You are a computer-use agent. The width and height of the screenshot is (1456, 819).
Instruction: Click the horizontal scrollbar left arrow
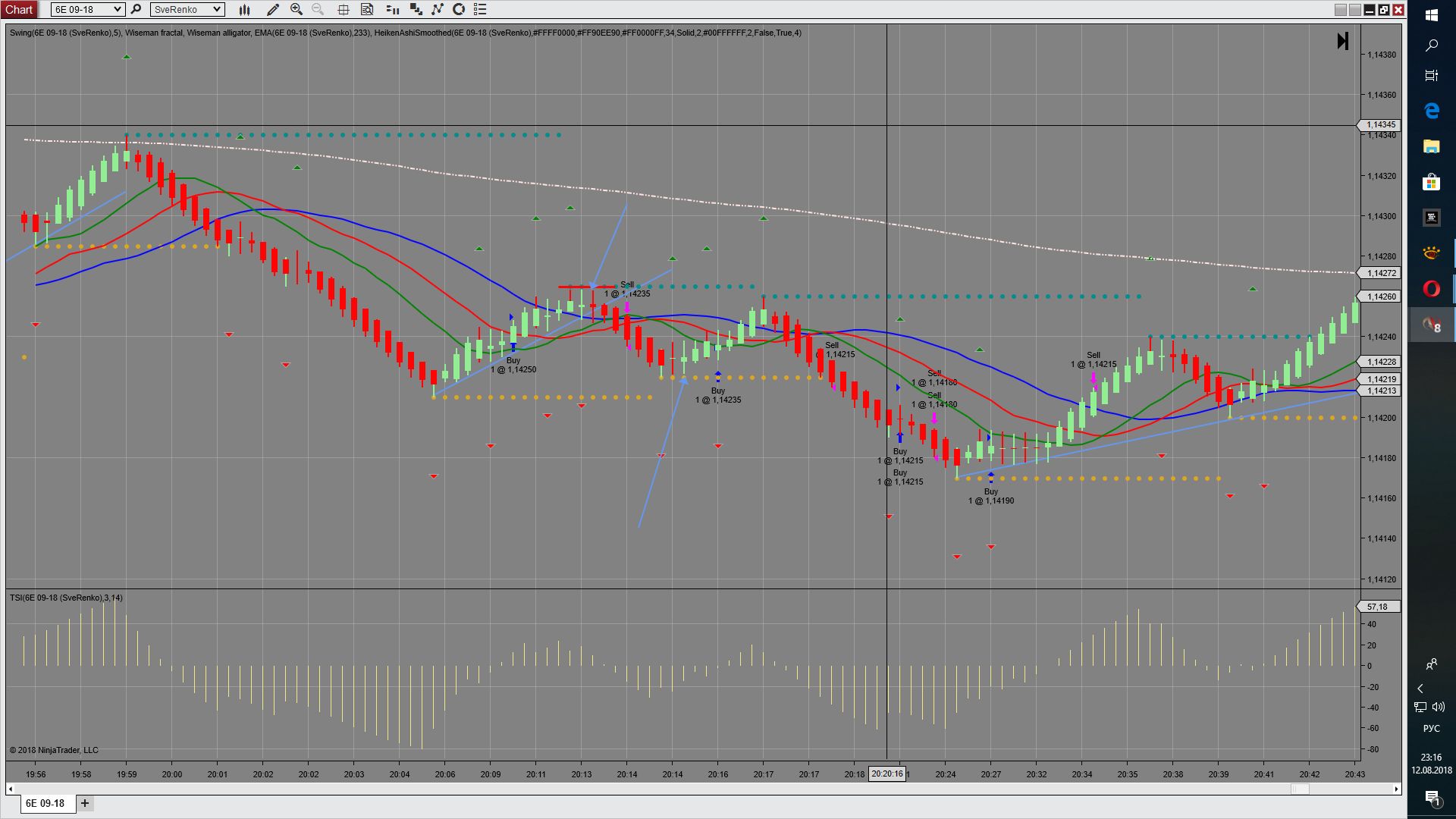(11, 789)
